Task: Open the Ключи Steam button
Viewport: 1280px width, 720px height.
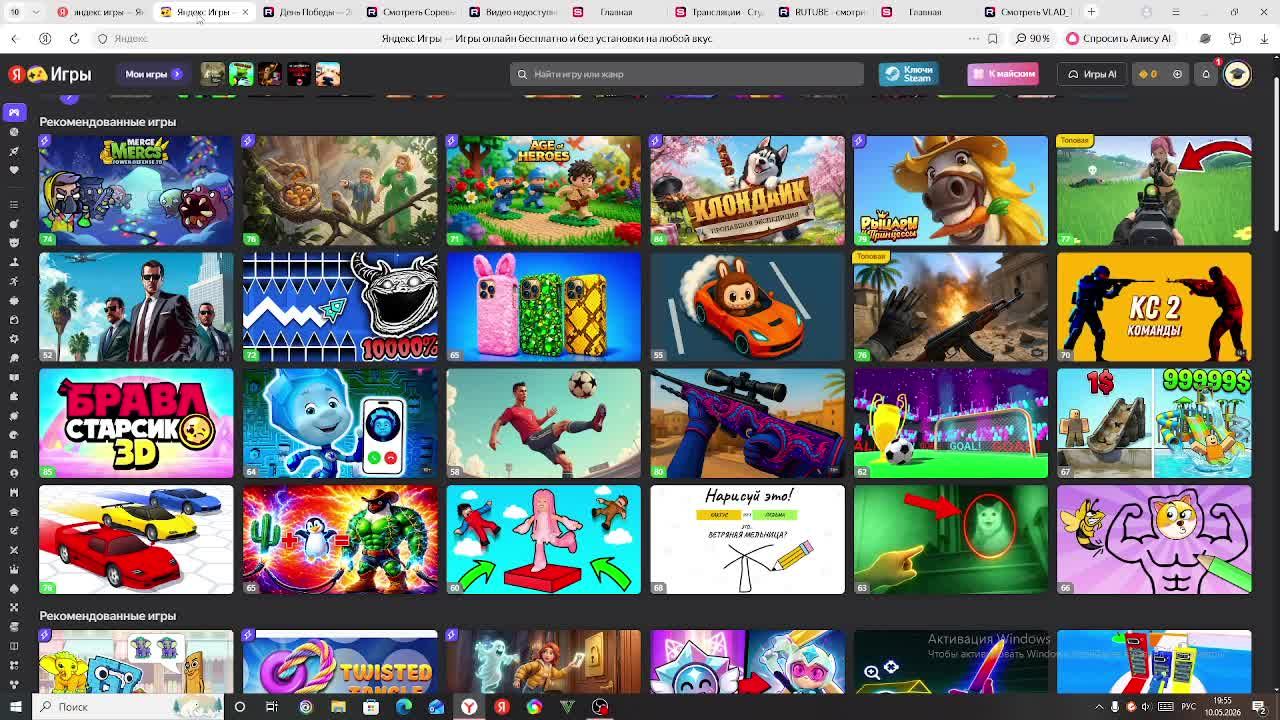Action: coord(908,74)
